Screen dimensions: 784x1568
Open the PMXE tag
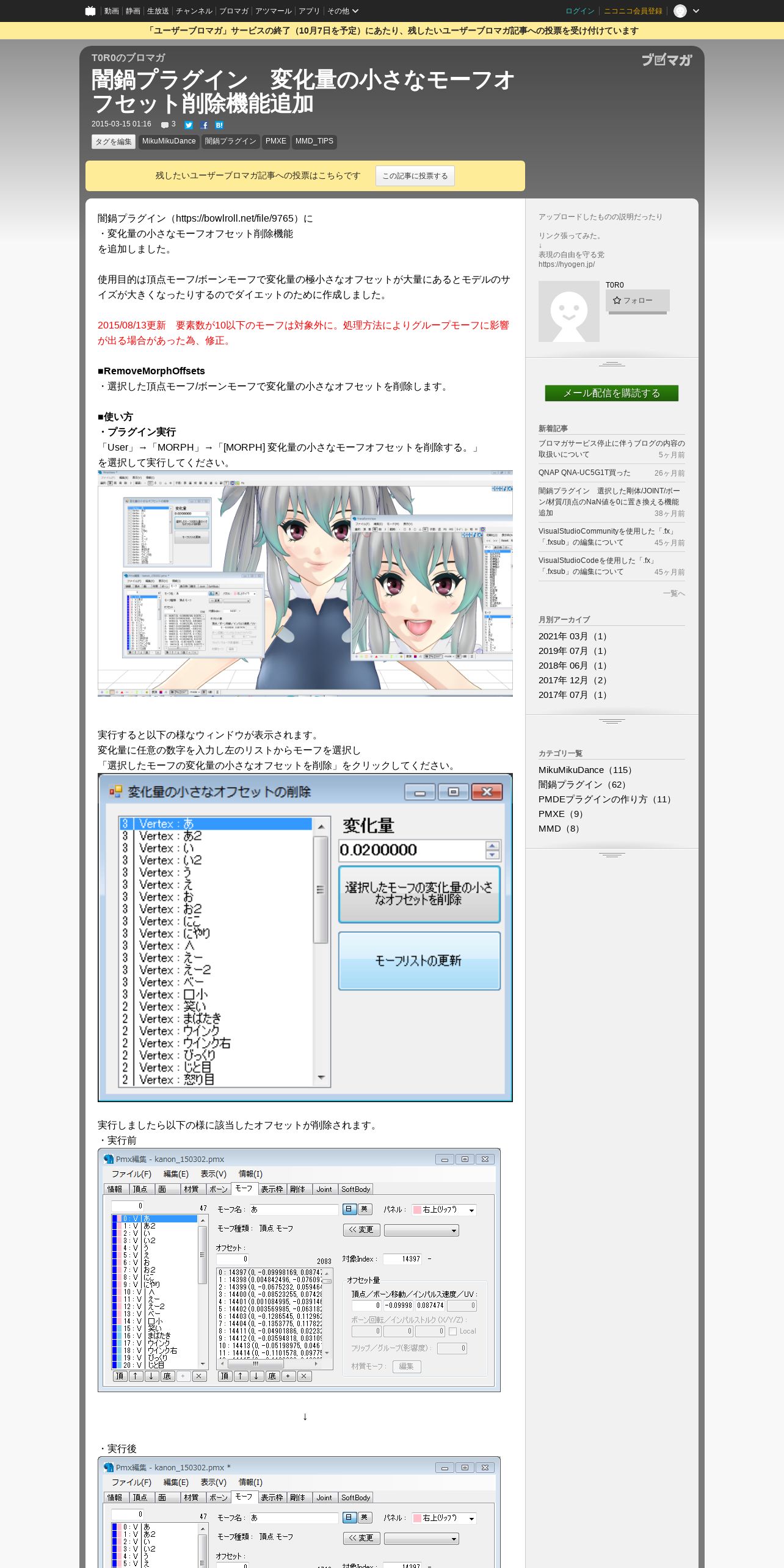(x=276, y=142)
